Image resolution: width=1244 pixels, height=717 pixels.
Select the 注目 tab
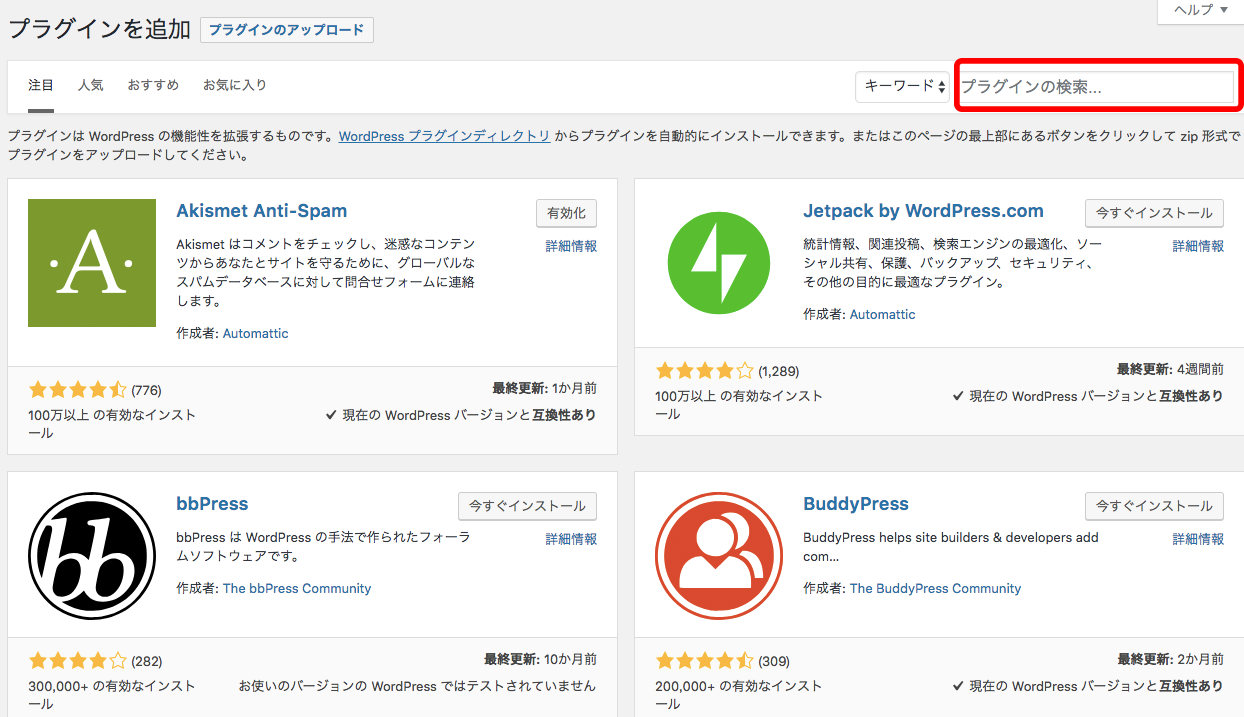41,85
